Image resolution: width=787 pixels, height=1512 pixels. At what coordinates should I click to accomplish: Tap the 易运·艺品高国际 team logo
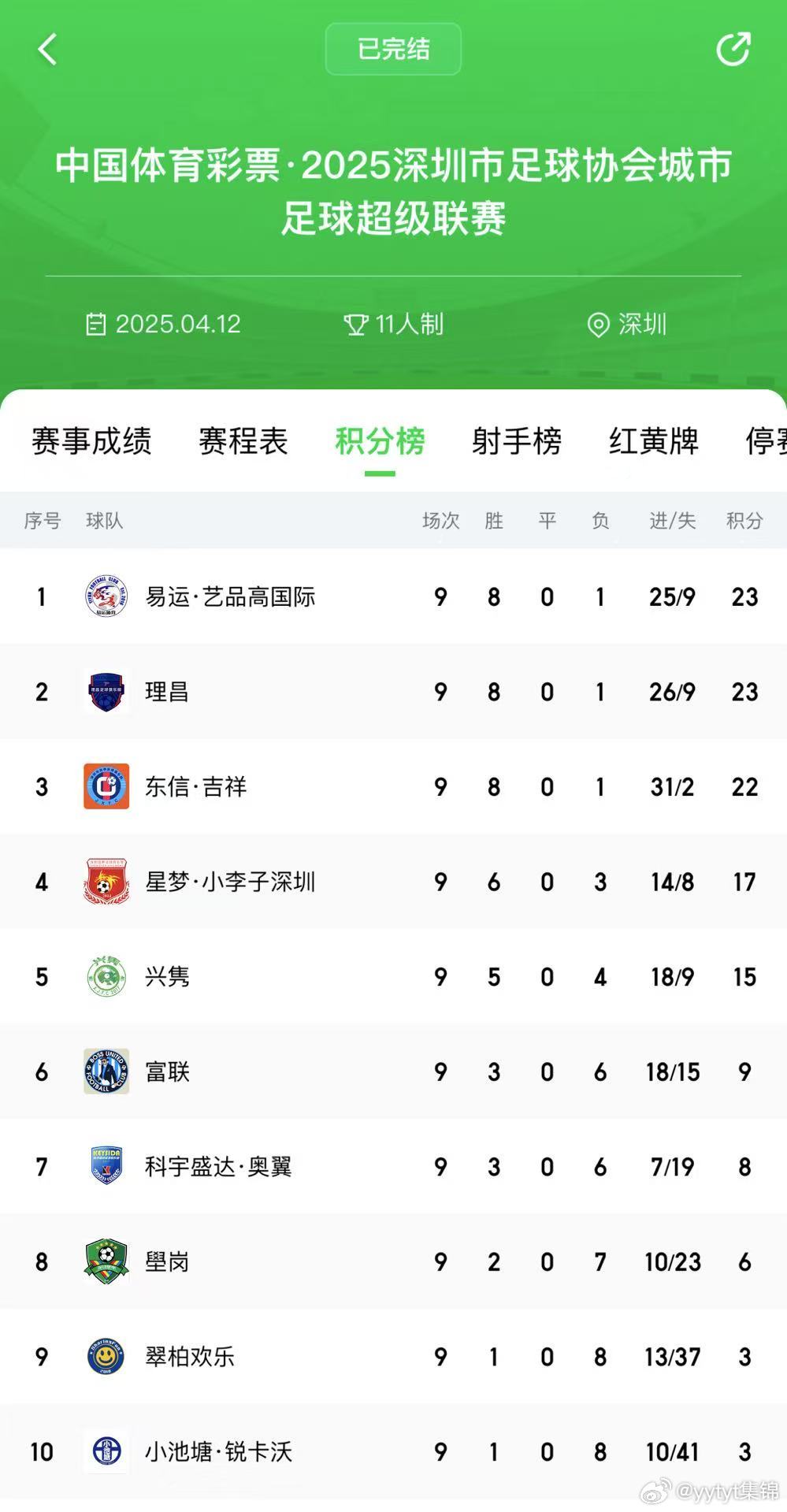pos(106,596)
